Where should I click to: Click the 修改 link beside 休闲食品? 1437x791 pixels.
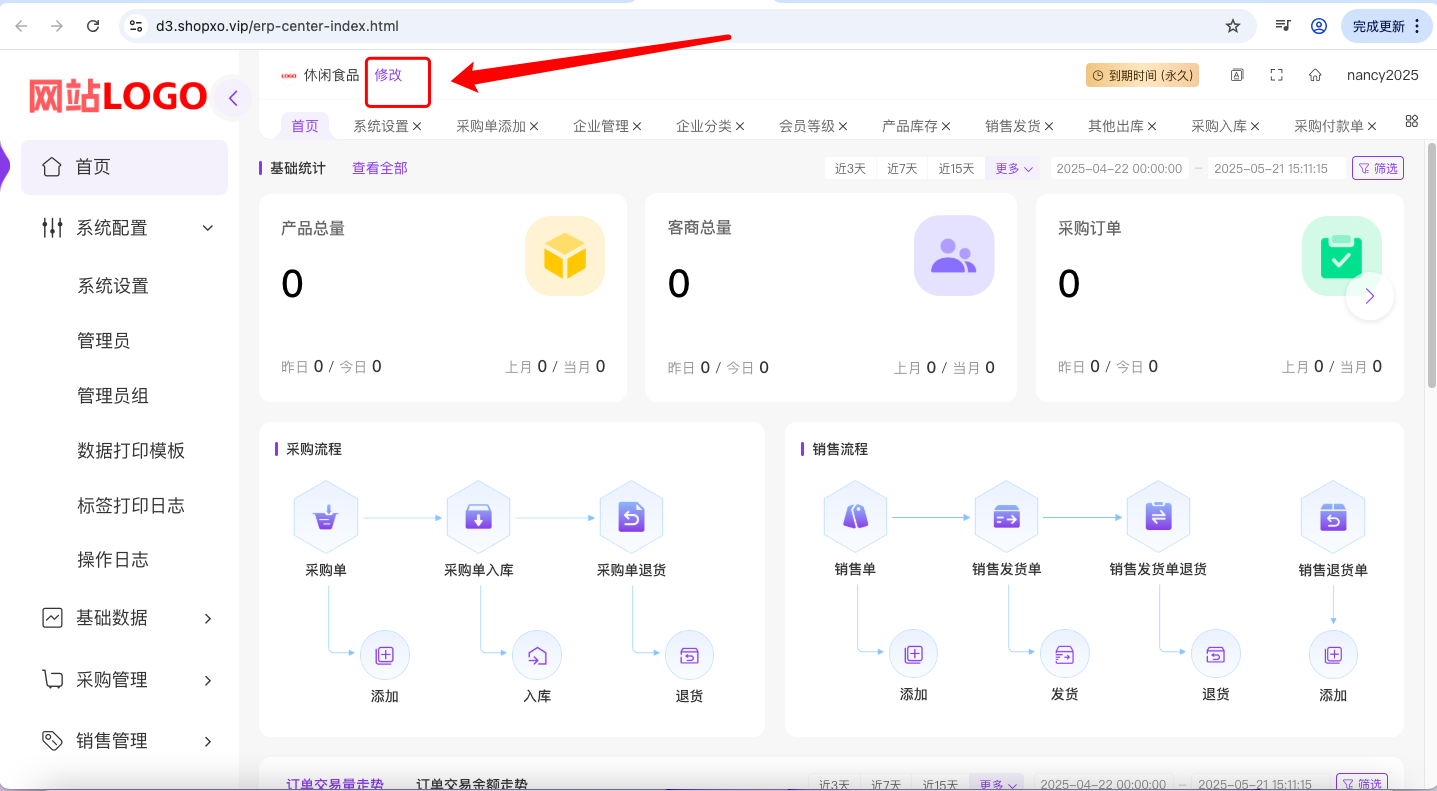pos(388,75)
